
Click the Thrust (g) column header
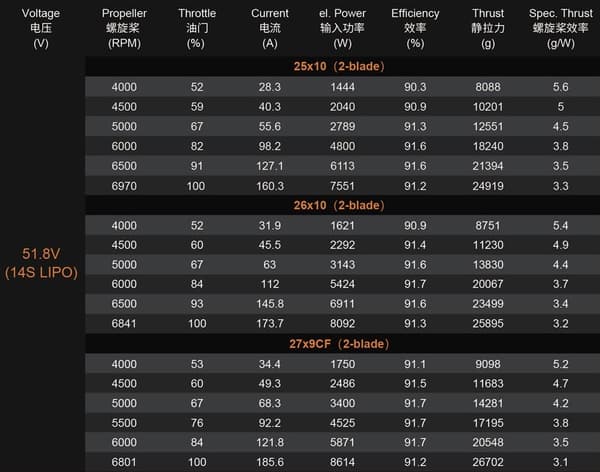click(488, 28)
